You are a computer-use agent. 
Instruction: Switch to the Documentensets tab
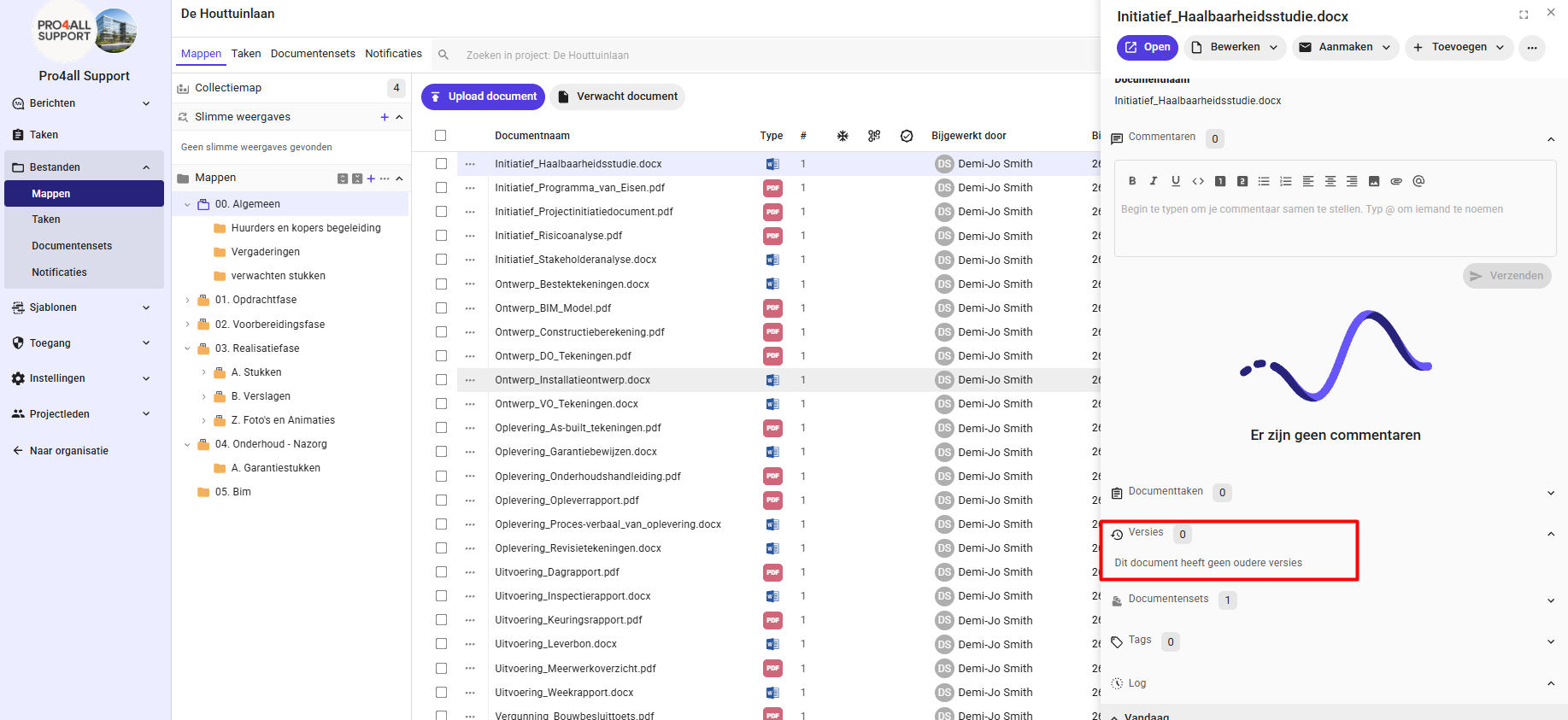(x=313, y=54)
